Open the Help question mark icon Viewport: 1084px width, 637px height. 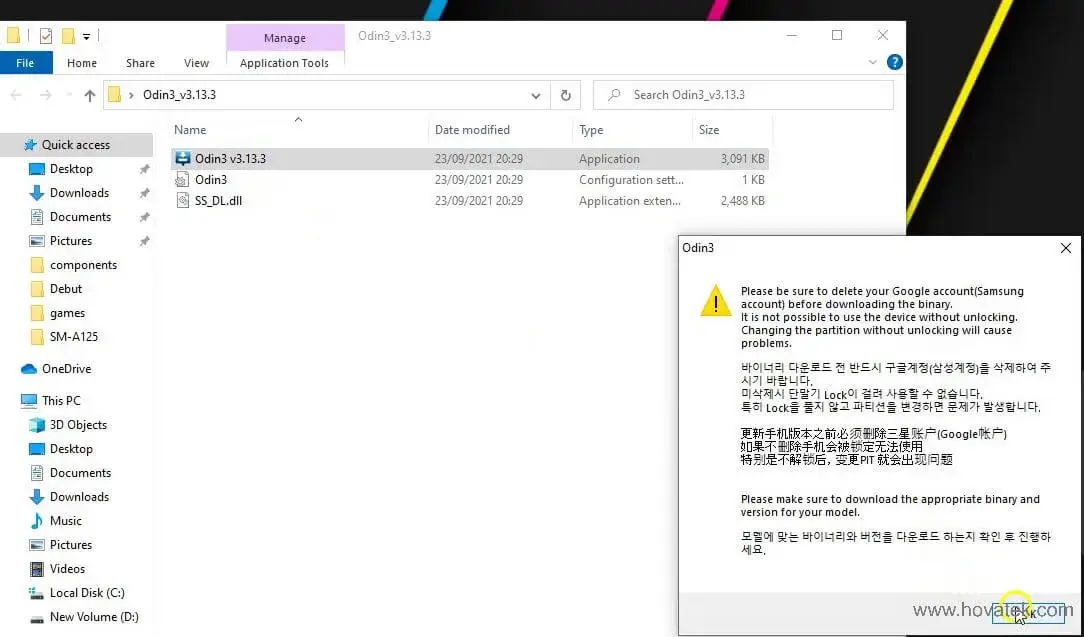coord(895,62)
